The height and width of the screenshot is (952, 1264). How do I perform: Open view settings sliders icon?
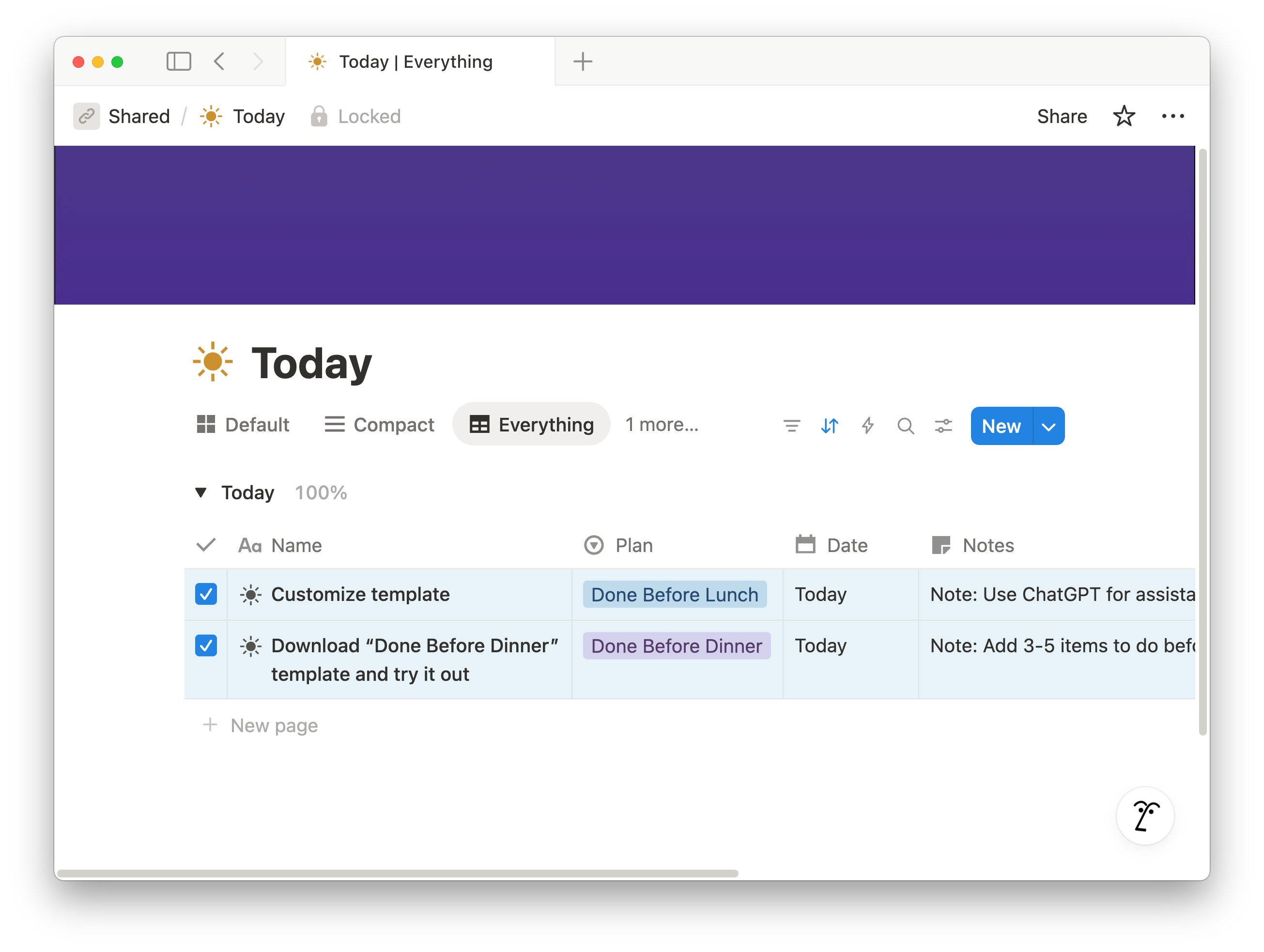943,426
